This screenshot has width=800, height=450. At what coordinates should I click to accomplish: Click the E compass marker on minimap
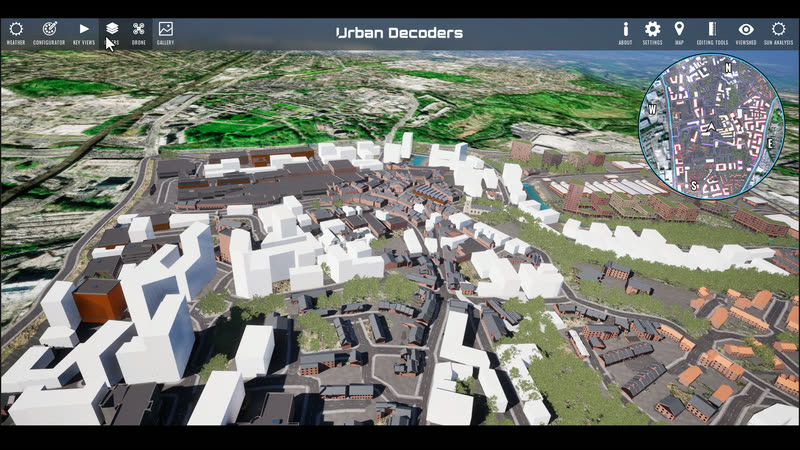770,143
